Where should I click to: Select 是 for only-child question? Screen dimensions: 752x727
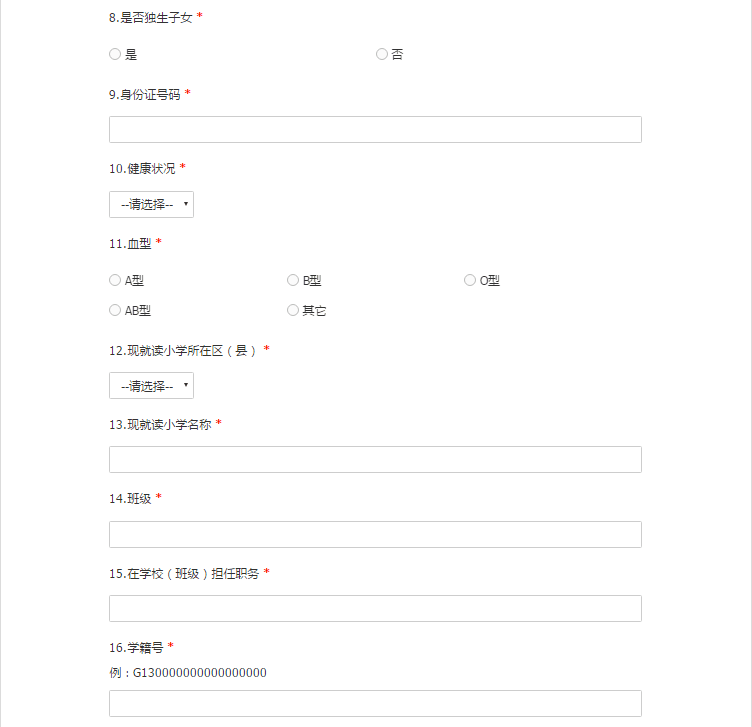115,54
